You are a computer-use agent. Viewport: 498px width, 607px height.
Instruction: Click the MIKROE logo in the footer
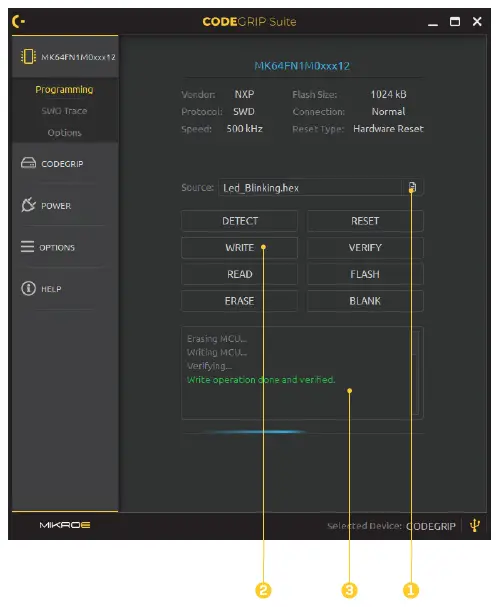(x=65, y=525)
